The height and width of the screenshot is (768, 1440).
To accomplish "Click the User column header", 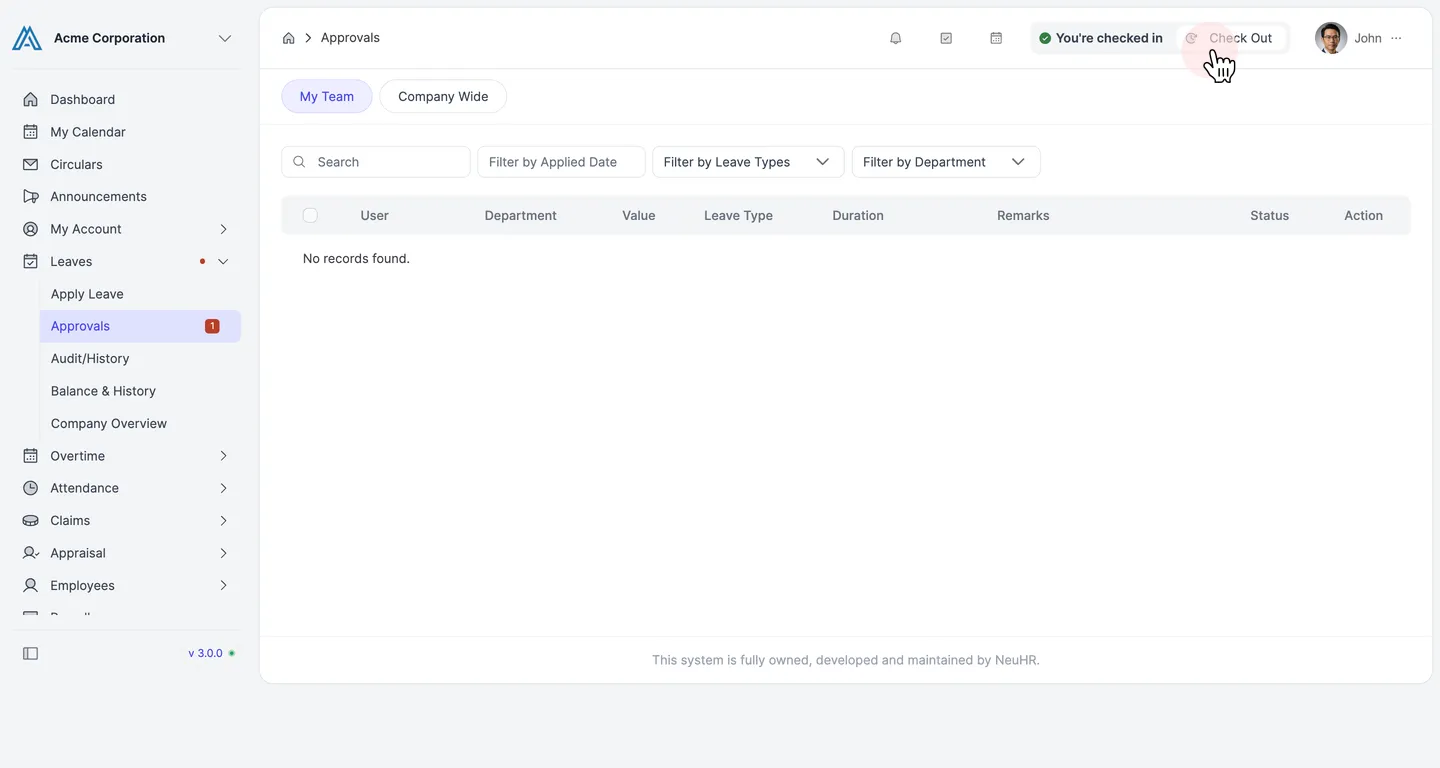I will [375, 215].
